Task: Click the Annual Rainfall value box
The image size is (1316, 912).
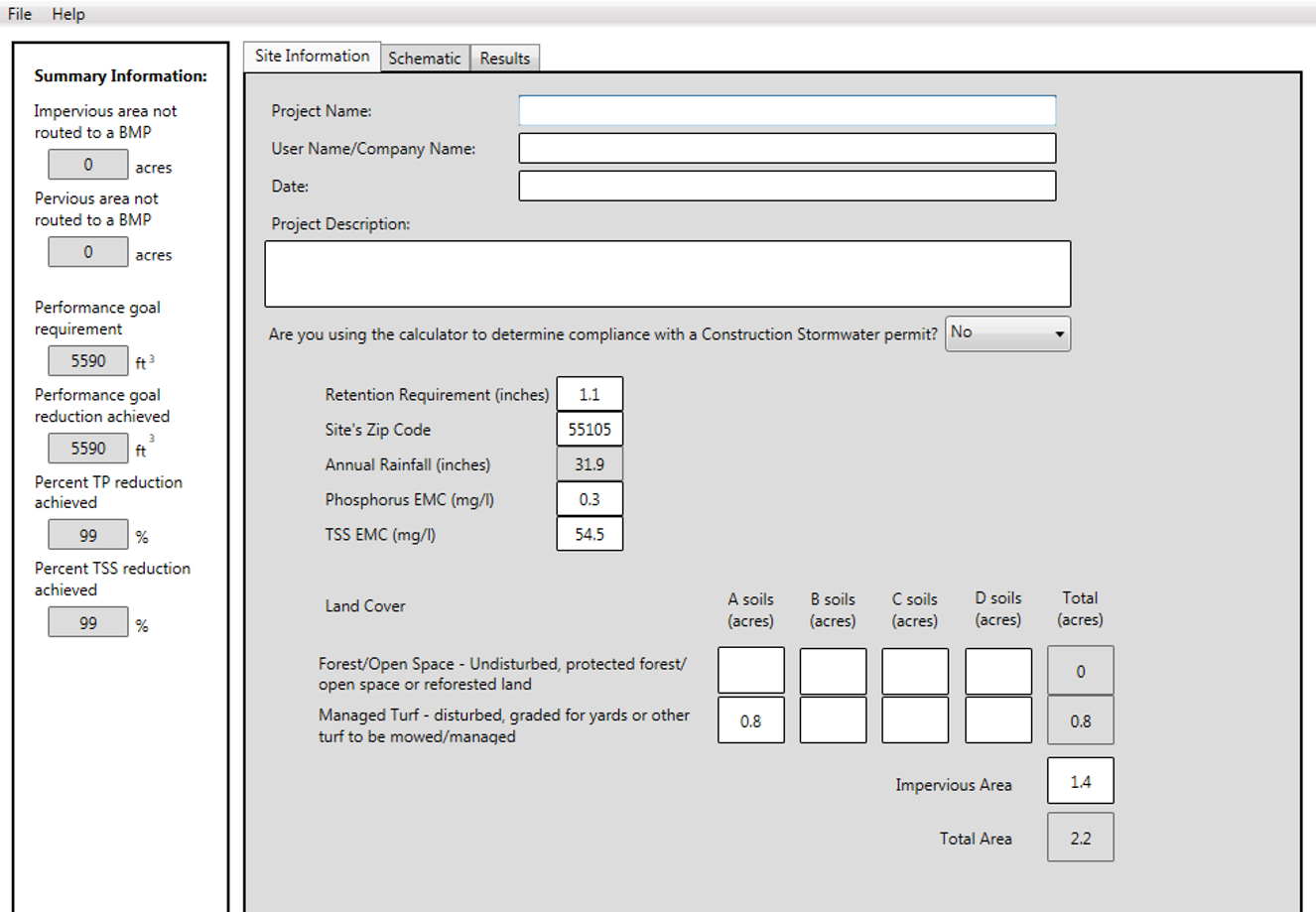Action: click(x=592, y=463)
